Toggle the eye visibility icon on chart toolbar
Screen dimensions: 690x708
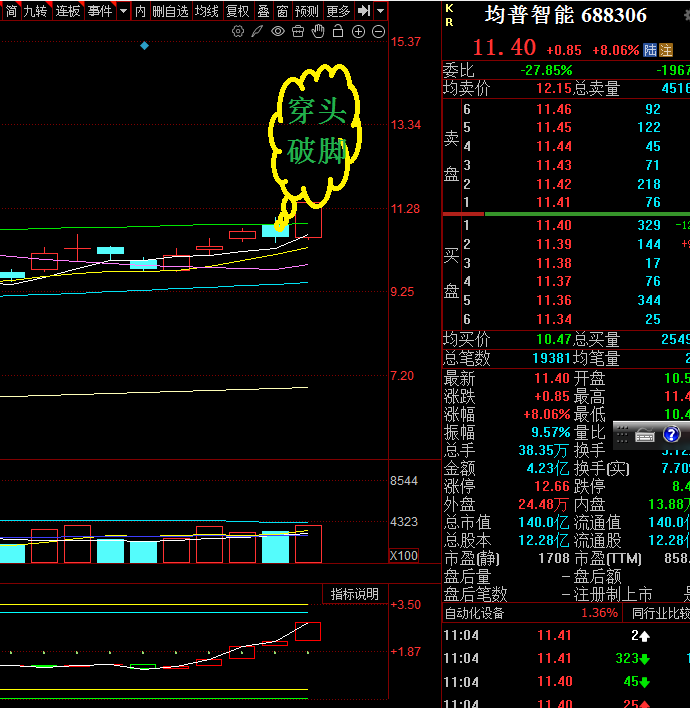pyautogui.click(x=278, y=31)
